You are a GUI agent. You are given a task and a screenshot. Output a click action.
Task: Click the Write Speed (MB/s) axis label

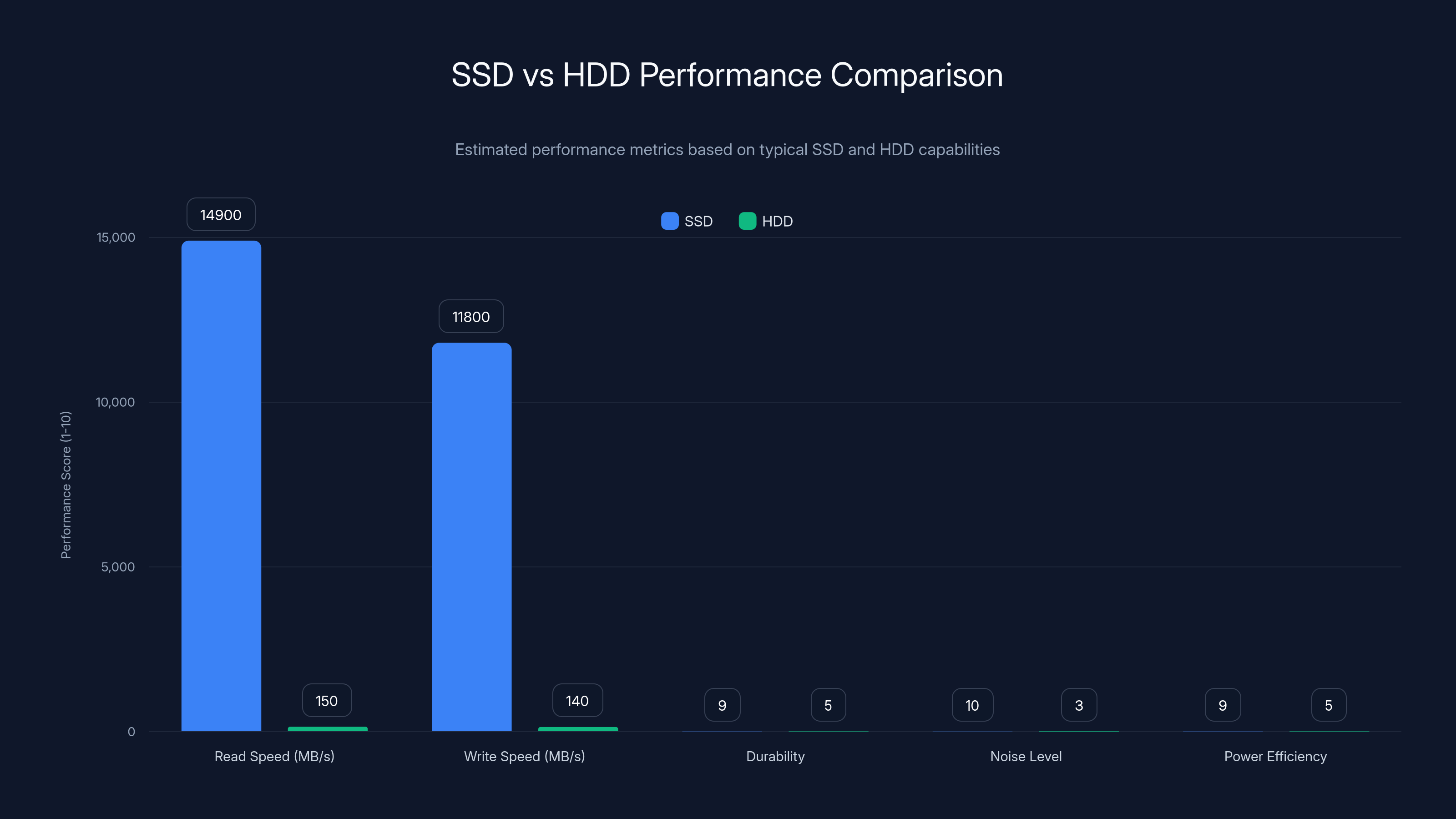coord(525,757)
